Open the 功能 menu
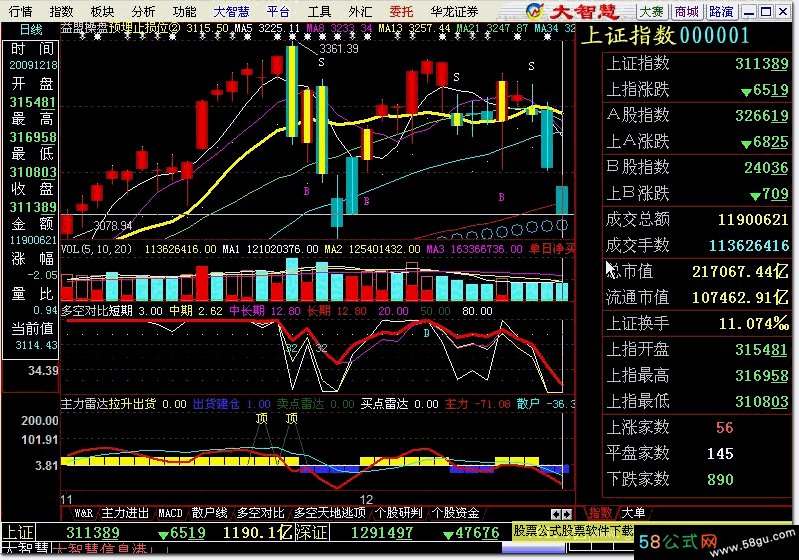799x560 pixels. coord(184,11)
